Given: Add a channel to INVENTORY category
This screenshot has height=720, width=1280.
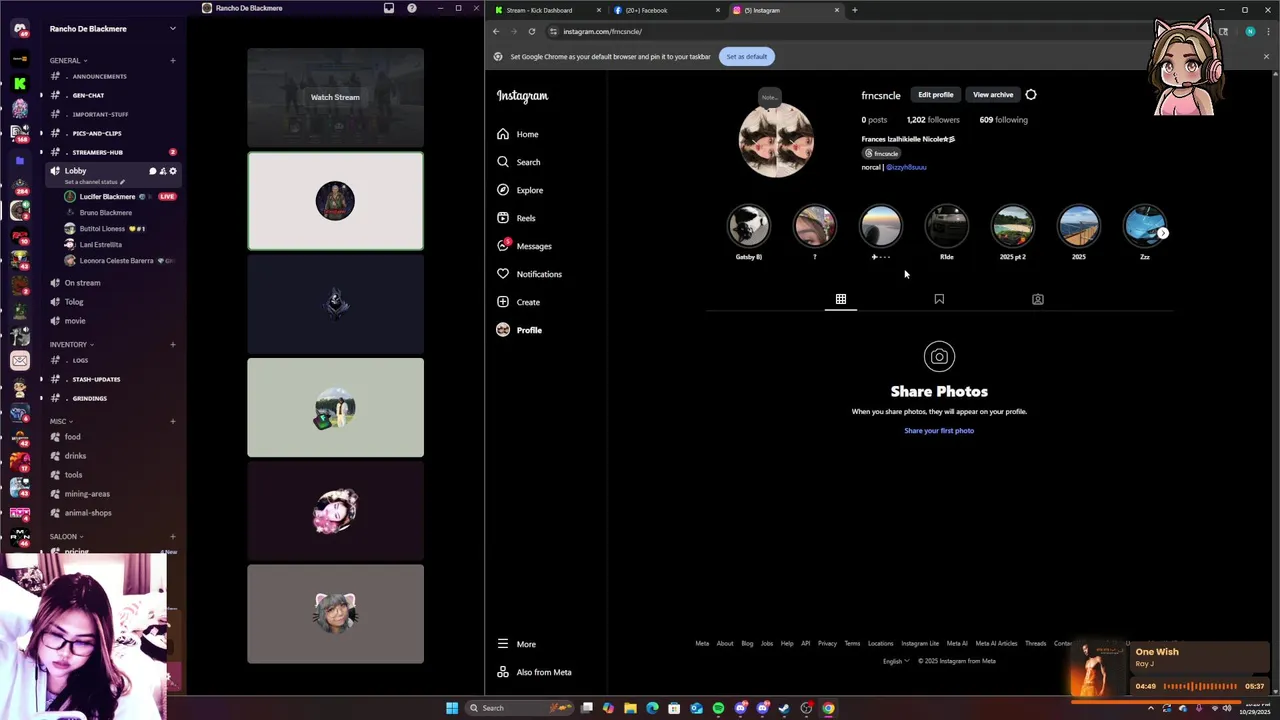Looking at the screenshot, I should pyautogui.click(x=172, y=344).
